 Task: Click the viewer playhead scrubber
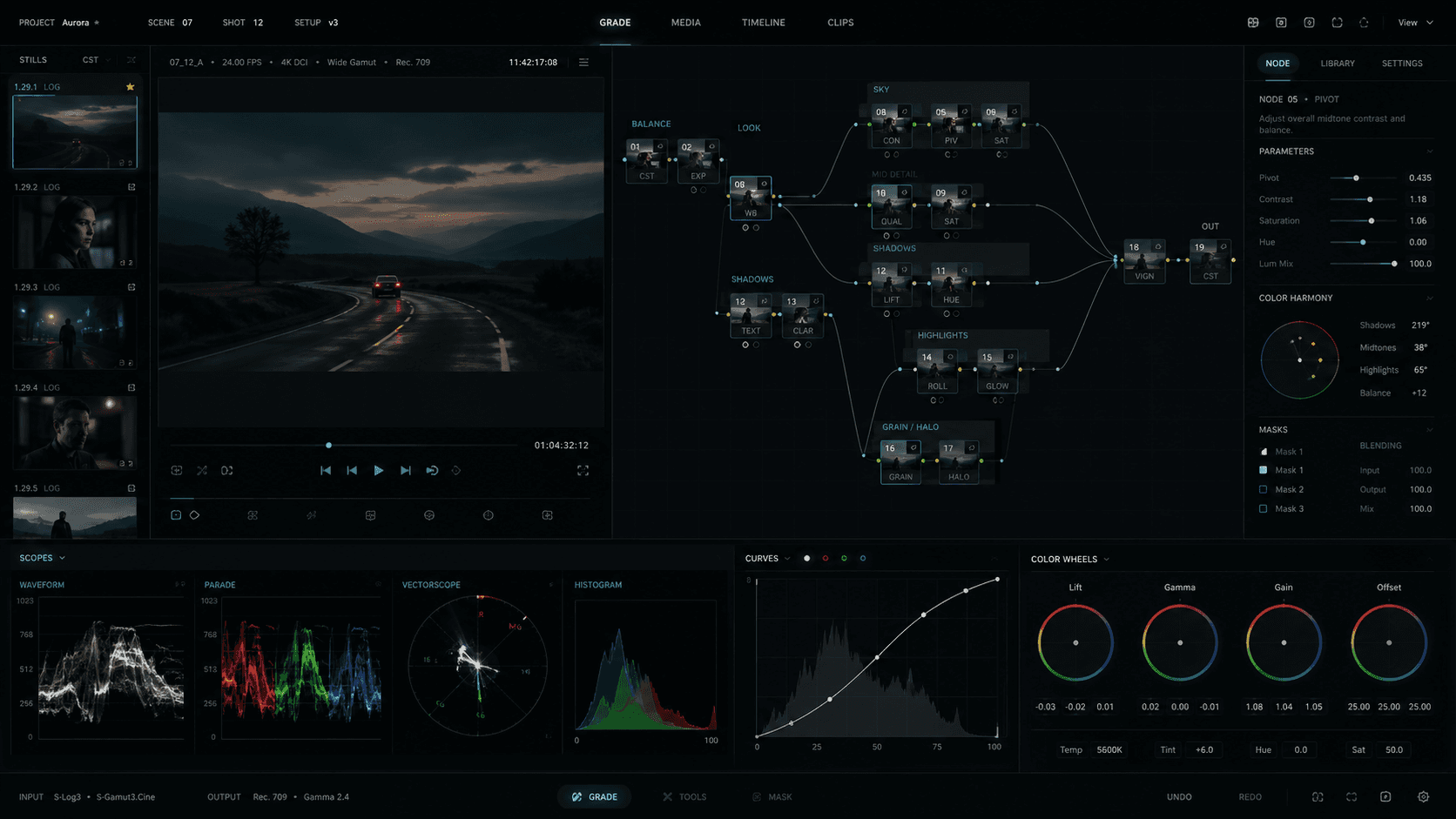pyautogui.click(x=328, y=446)
